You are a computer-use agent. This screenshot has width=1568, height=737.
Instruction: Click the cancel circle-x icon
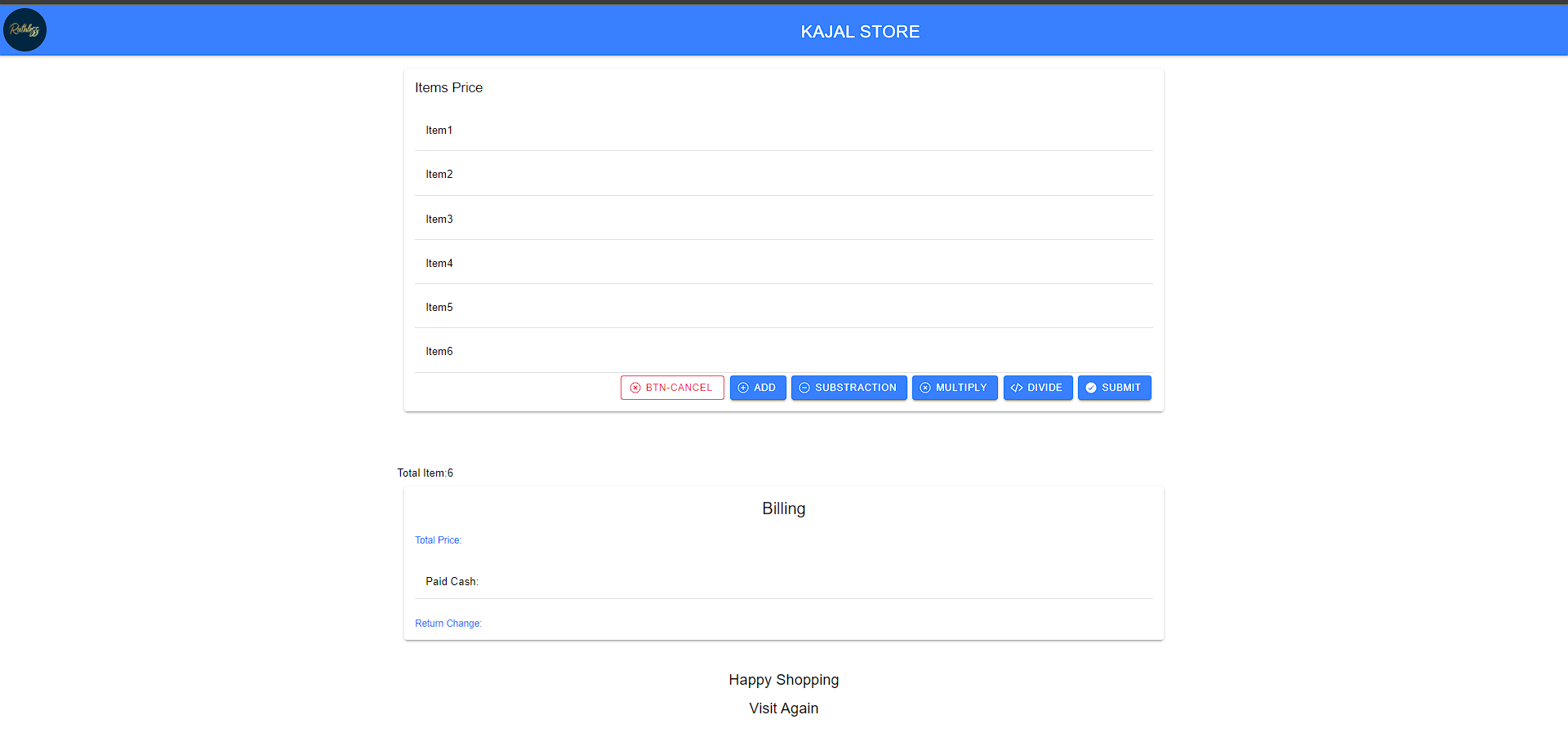635,388
